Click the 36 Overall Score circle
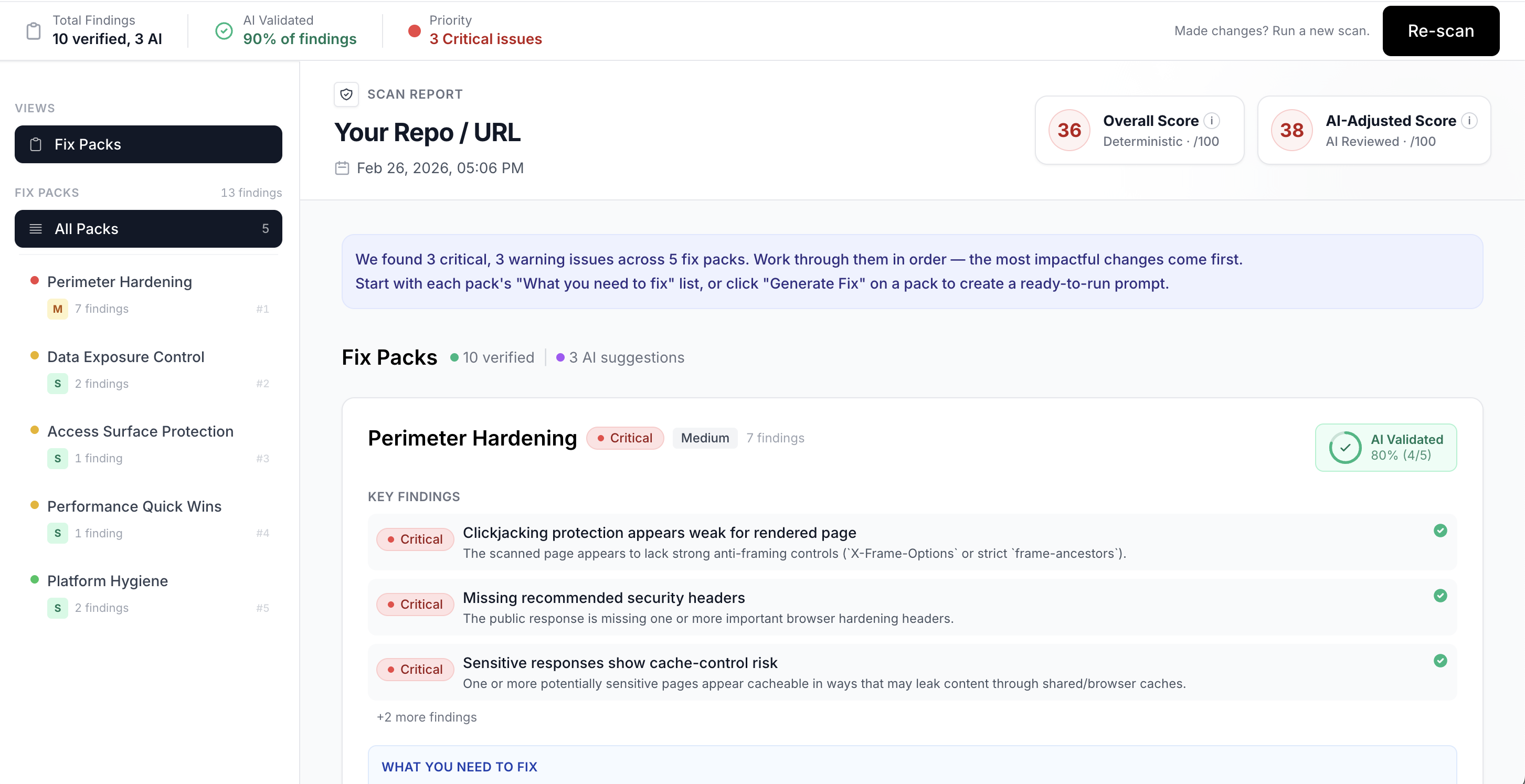Viewport: 1525px width, 784px height. tap(1069, 130)
